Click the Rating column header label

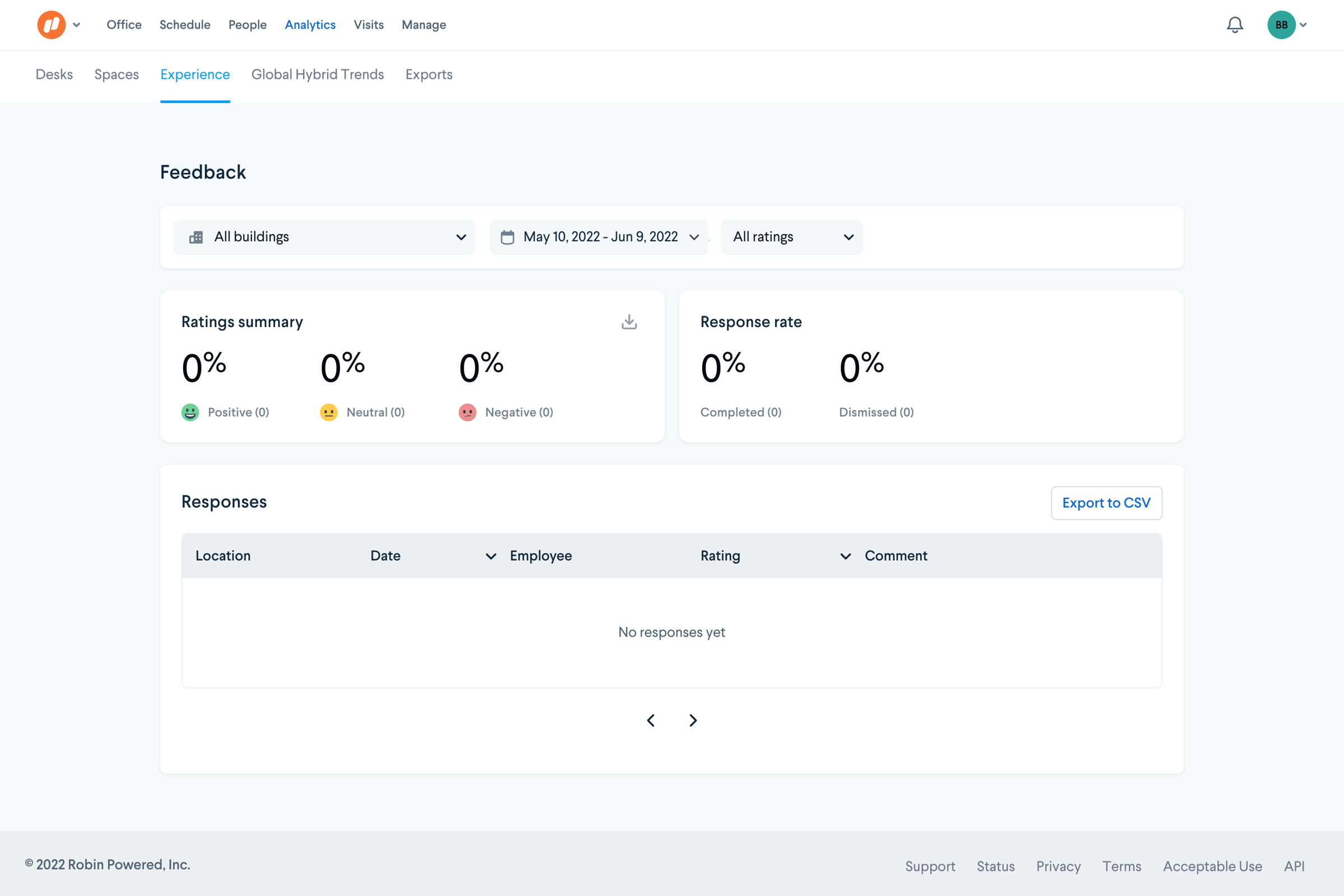[x=721, y=556]
